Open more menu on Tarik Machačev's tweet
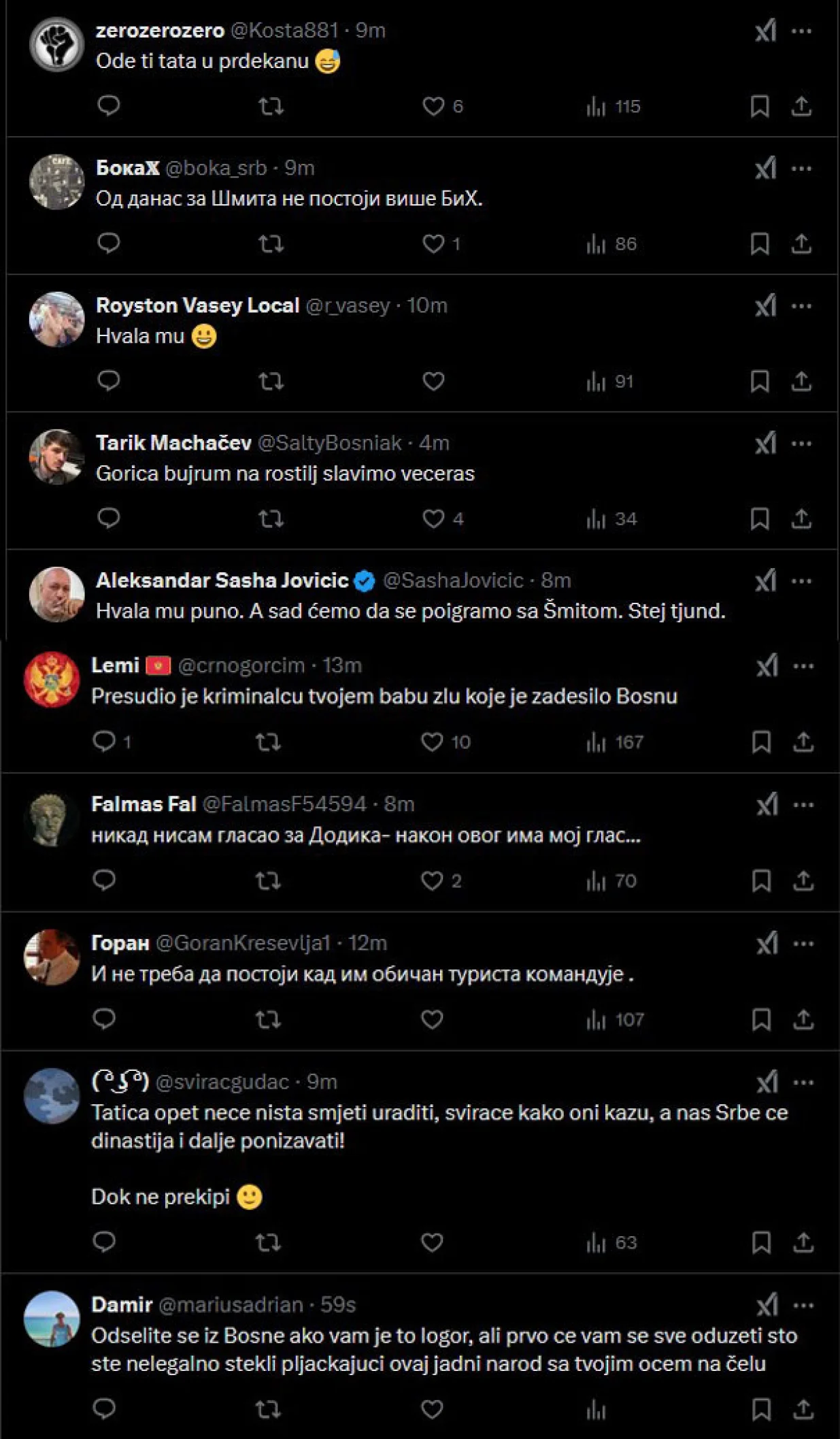Image resolution: width=840 pixels, height=1439 pixels. [803, 444]
